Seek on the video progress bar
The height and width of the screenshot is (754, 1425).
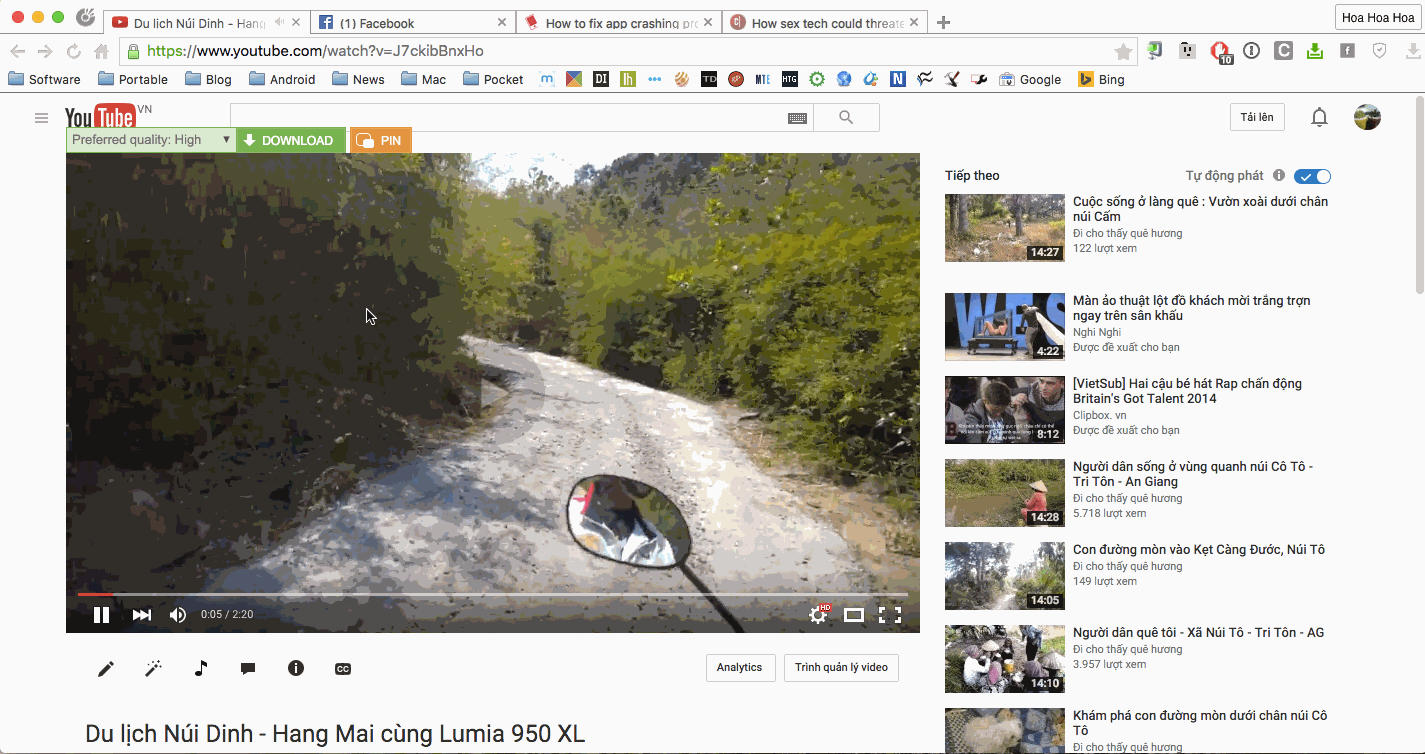point(492,594)
